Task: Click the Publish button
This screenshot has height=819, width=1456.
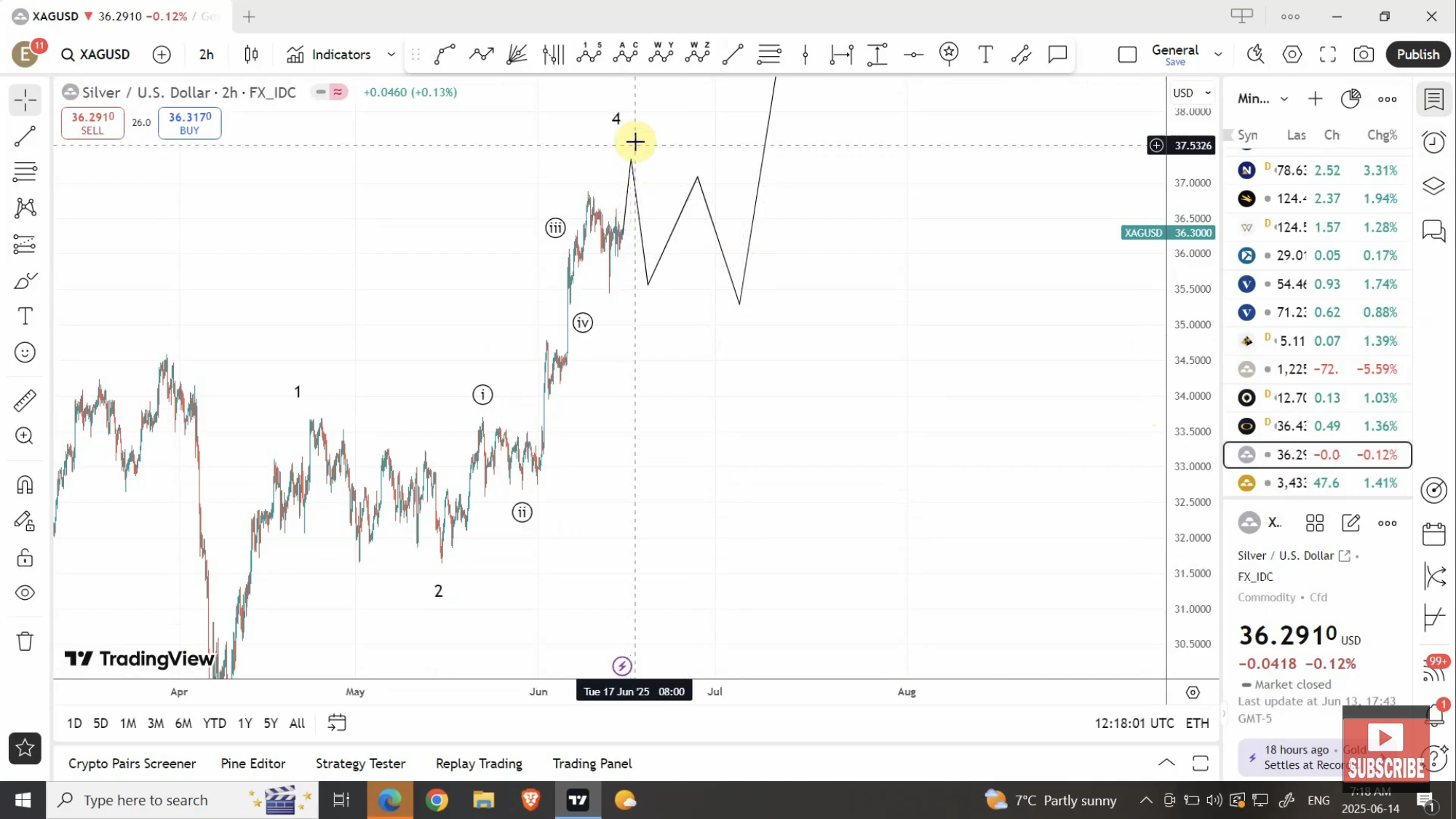Action: 1417,54
